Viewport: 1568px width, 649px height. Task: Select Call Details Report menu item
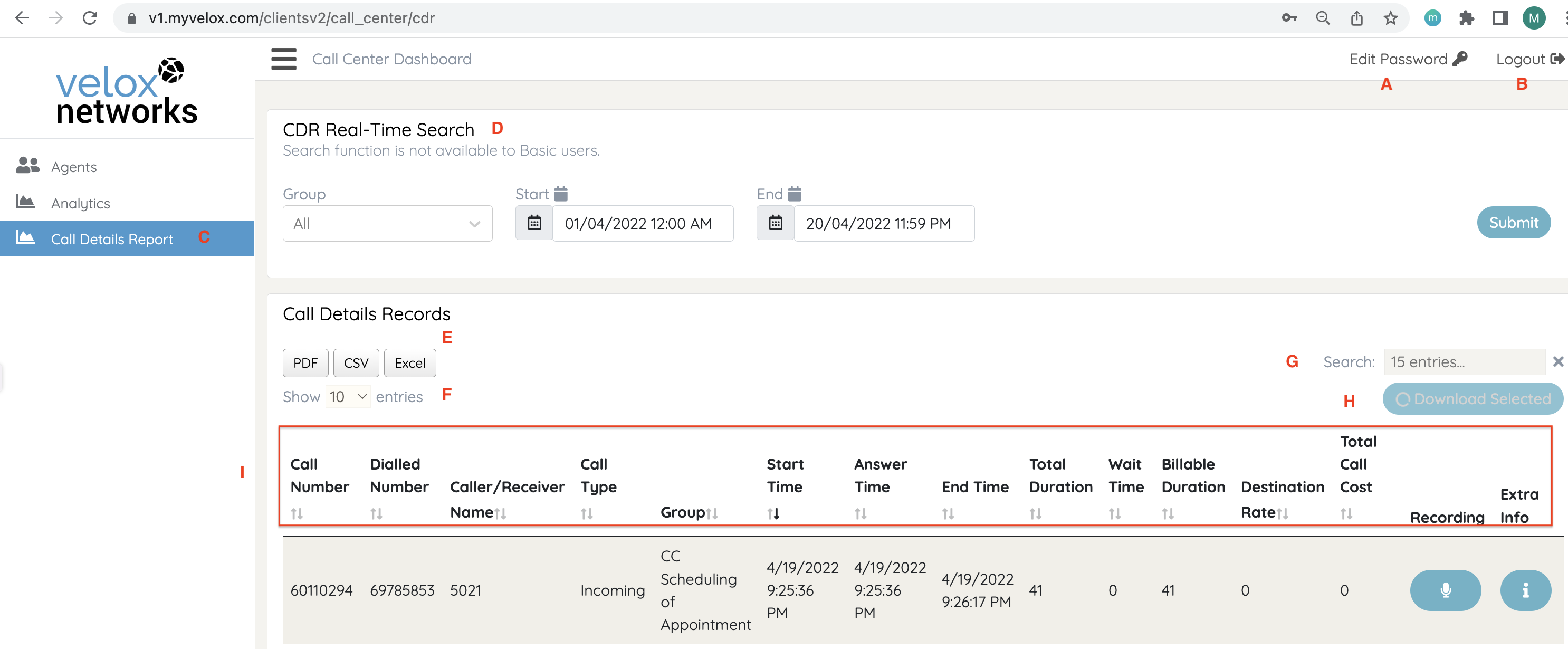pos(112,238)
